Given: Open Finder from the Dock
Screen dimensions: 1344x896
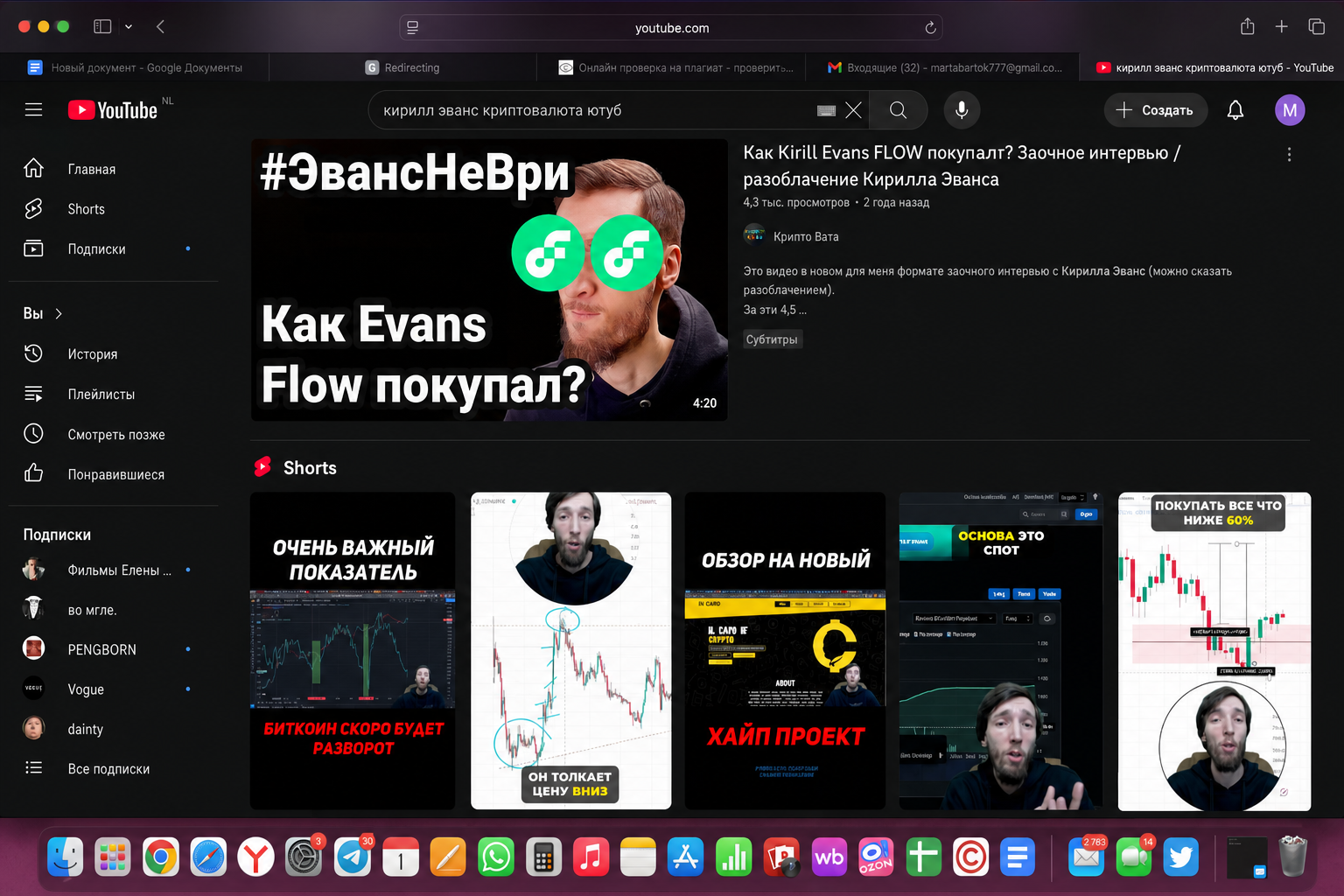Looking at the screenshot, I should click(x=65, y=857).
